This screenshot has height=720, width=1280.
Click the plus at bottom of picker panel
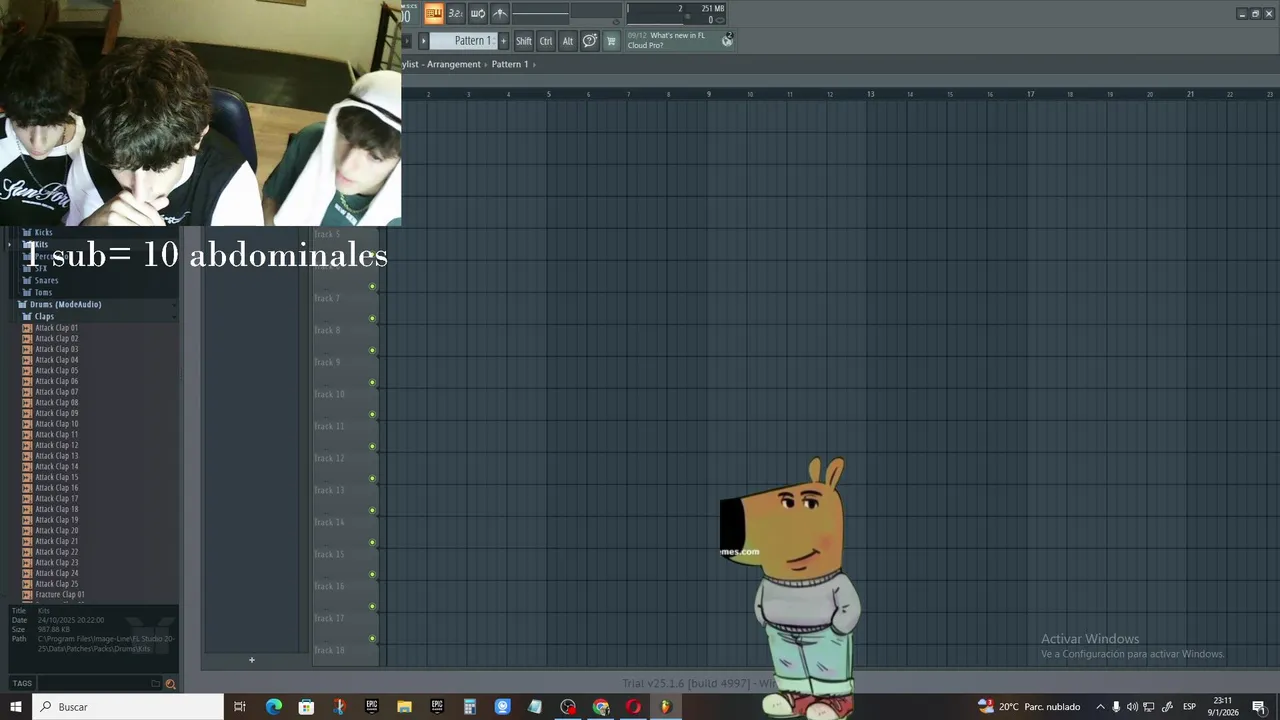point(252,660)
